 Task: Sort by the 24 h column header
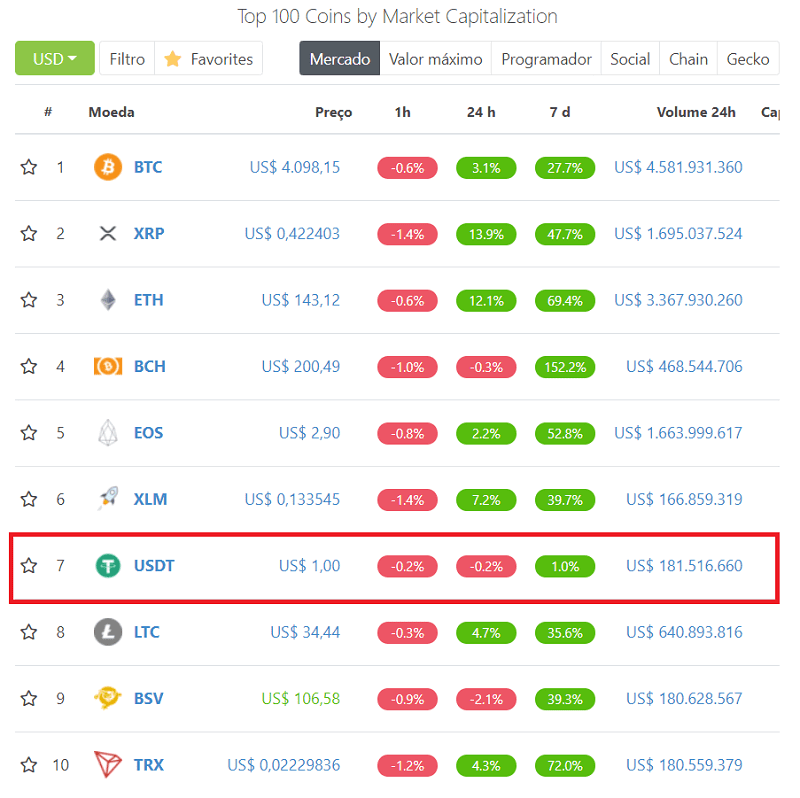pos(481,112)
